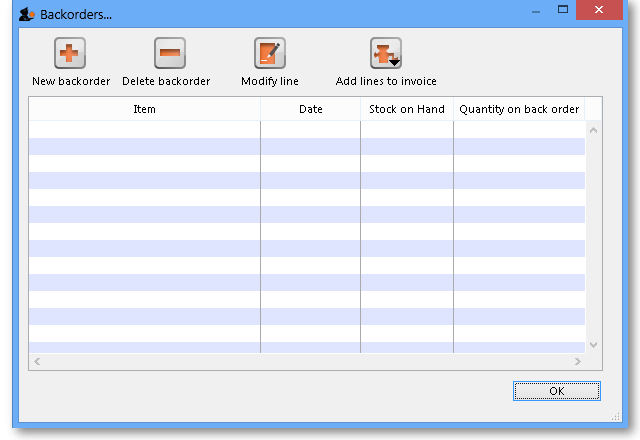This screenshot has height=440, width=640.
Task: Minimize the Backorders window
Action: point(530,10)
